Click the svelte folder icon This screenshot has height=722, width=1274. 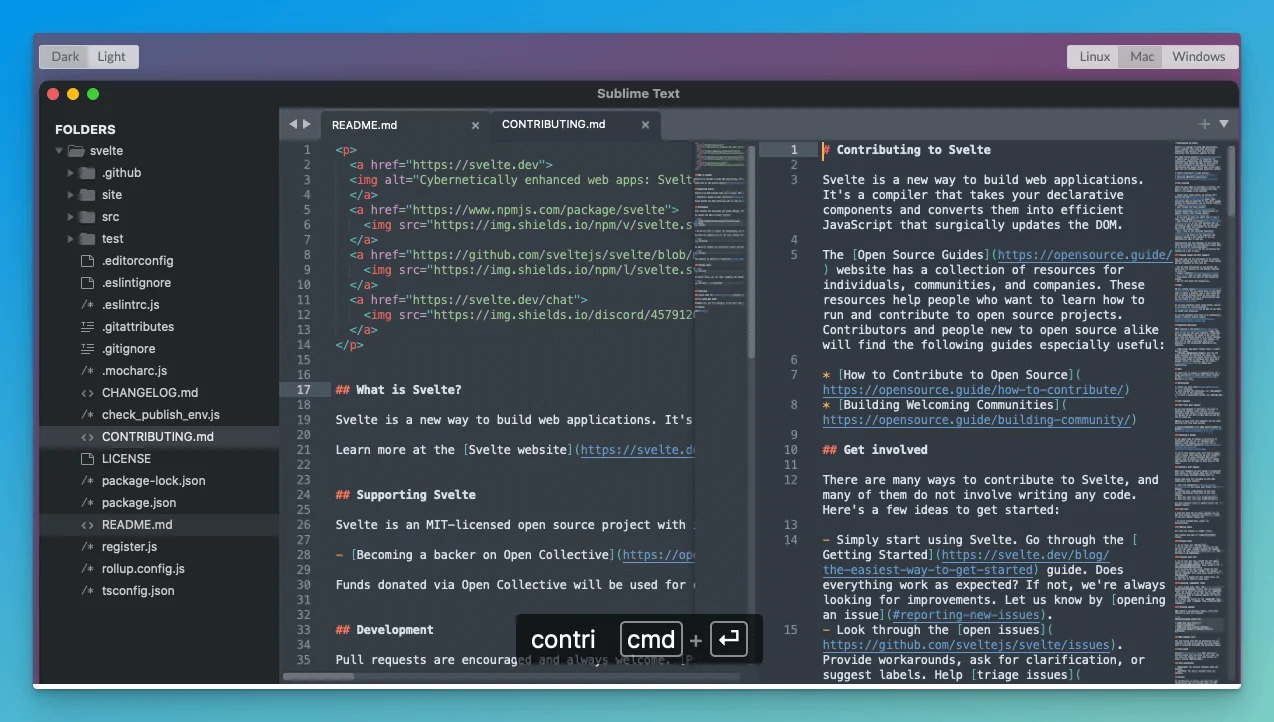click(75, 151)
